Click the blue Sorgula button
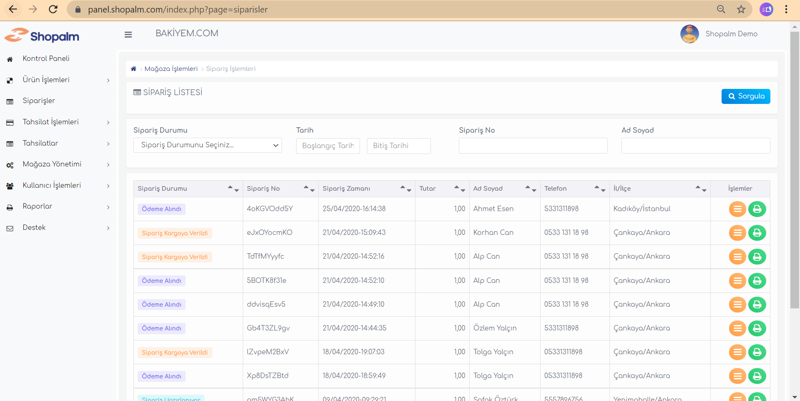The width and height of the screenshot is (800, 401). click(745, 96)
